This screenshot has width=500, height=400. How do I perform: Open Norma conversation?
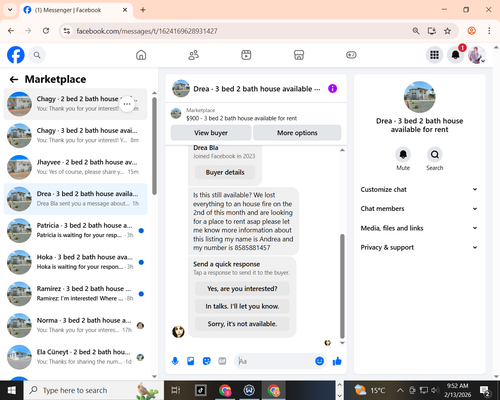(75, 325)
